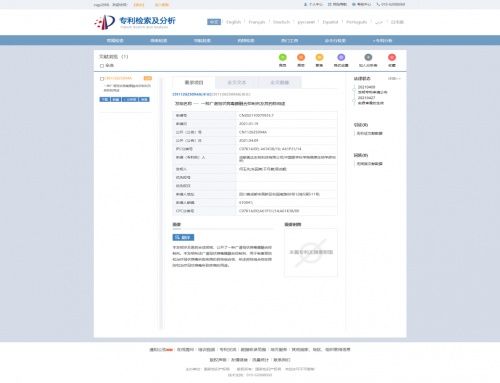Screen dimensions: 500x383
Task: Open the last blue navigation menu item
Action: (382, 40)
